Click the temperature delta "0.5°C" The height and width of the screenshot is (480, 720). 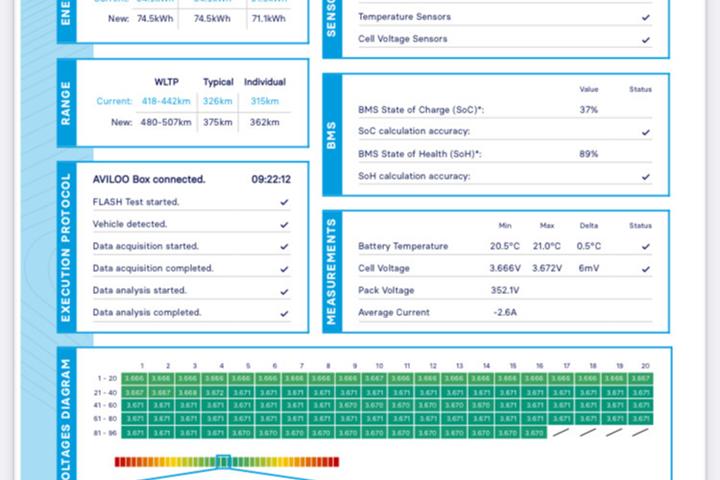pyautogui.click(x=589, y=246)
